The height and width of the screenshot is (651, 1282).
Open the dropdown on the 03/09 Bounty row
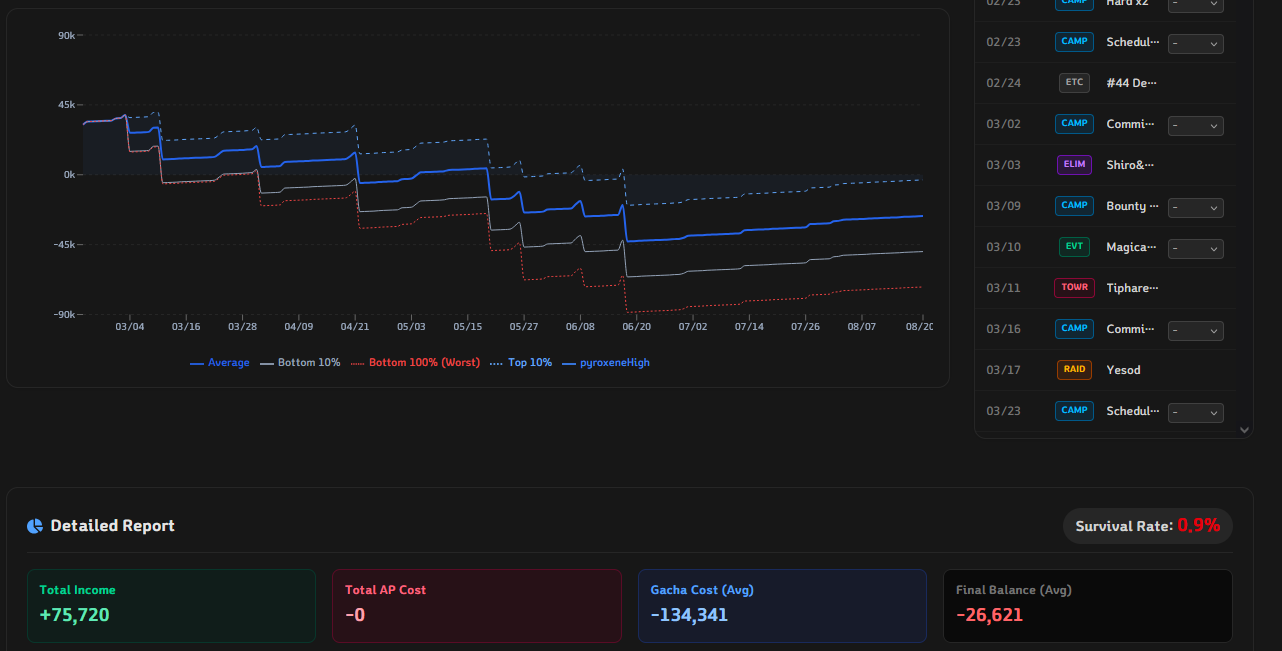1196,208
